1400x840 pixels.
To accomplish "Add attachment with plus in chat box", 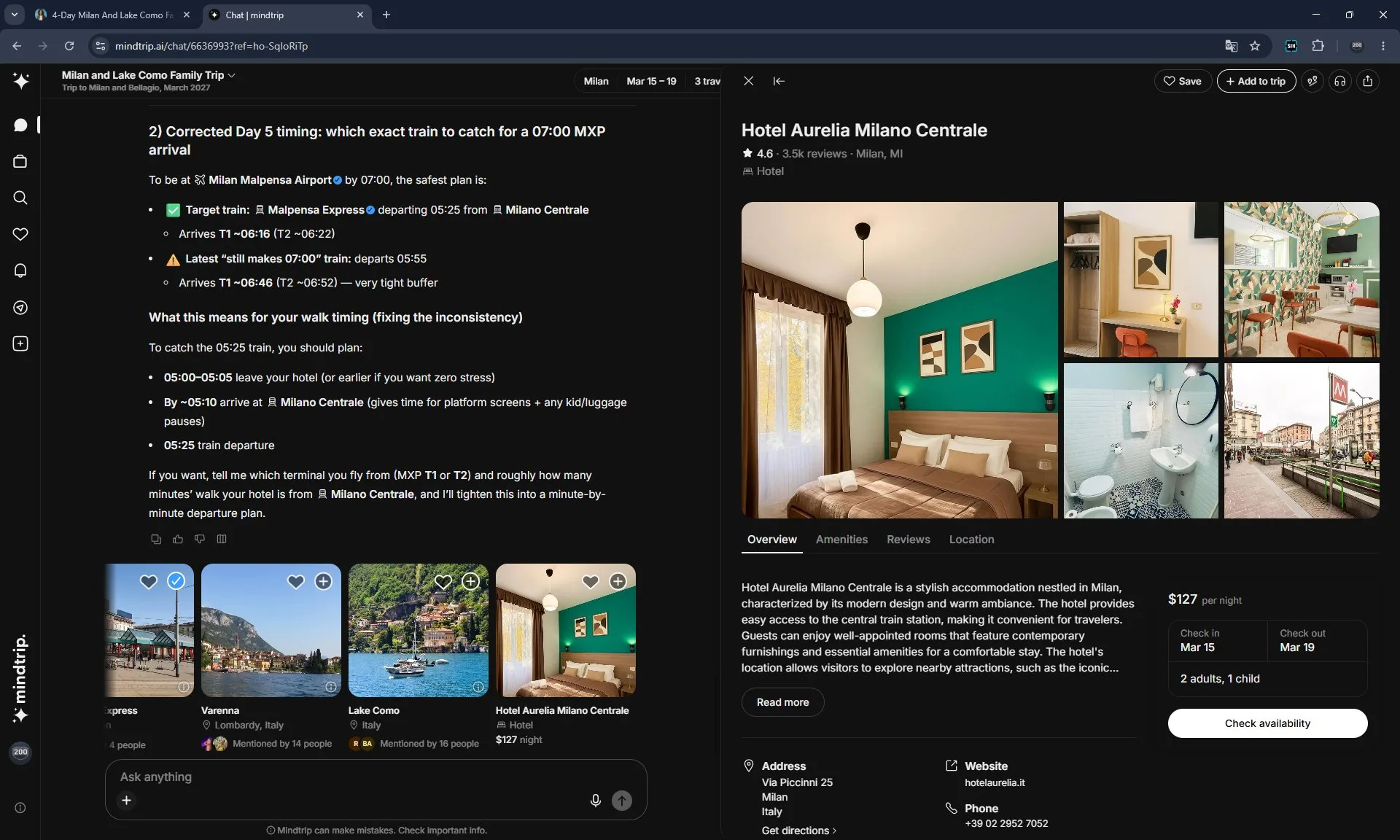I will click(x=126, y=801).
